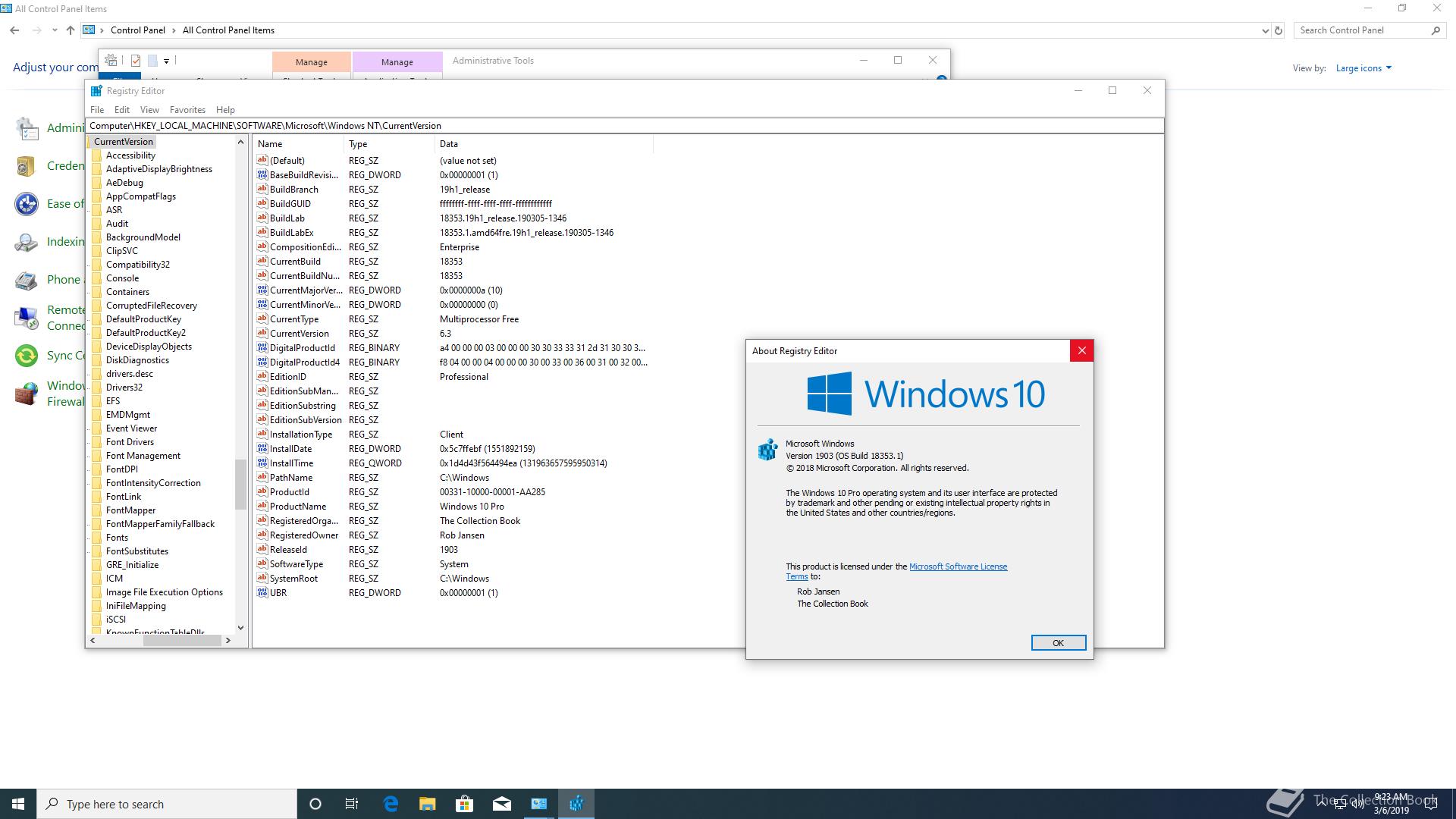Open the Registry Editor Edit menu
The width and height of the screenshot is (1456, 819).
(x=122, y=110)
